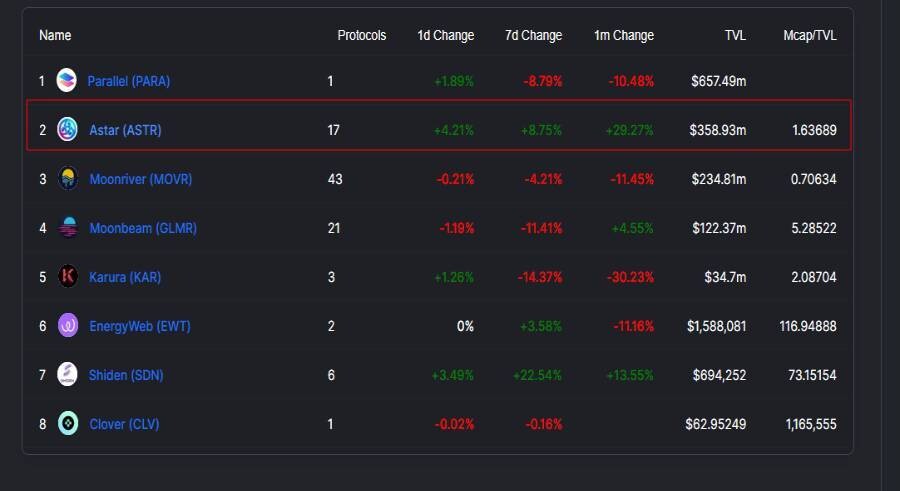This screenshot has height=491, width=900.
Task: Click the +4.21% 1d change for Astar
Action: coord(453,130)
